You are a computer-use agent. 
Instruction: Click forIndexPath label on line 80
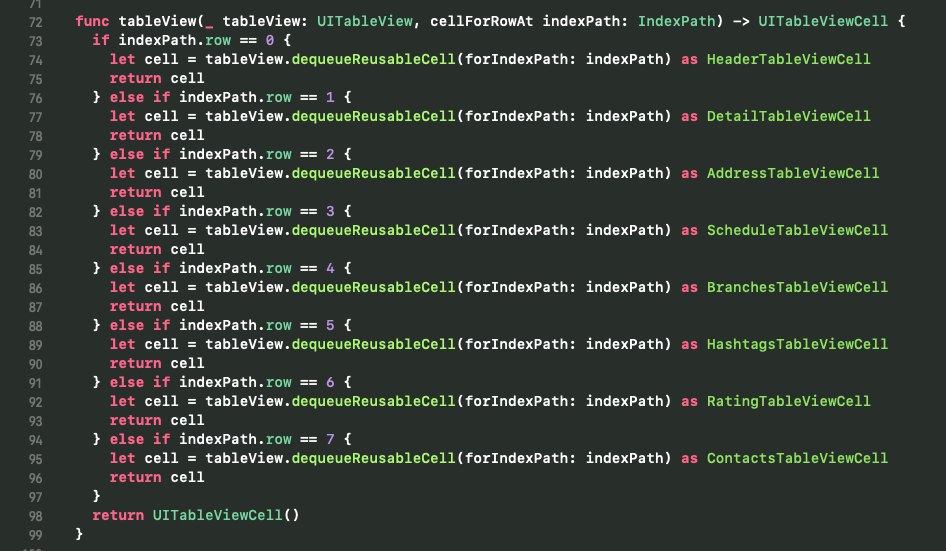click(x=516, y=173)
